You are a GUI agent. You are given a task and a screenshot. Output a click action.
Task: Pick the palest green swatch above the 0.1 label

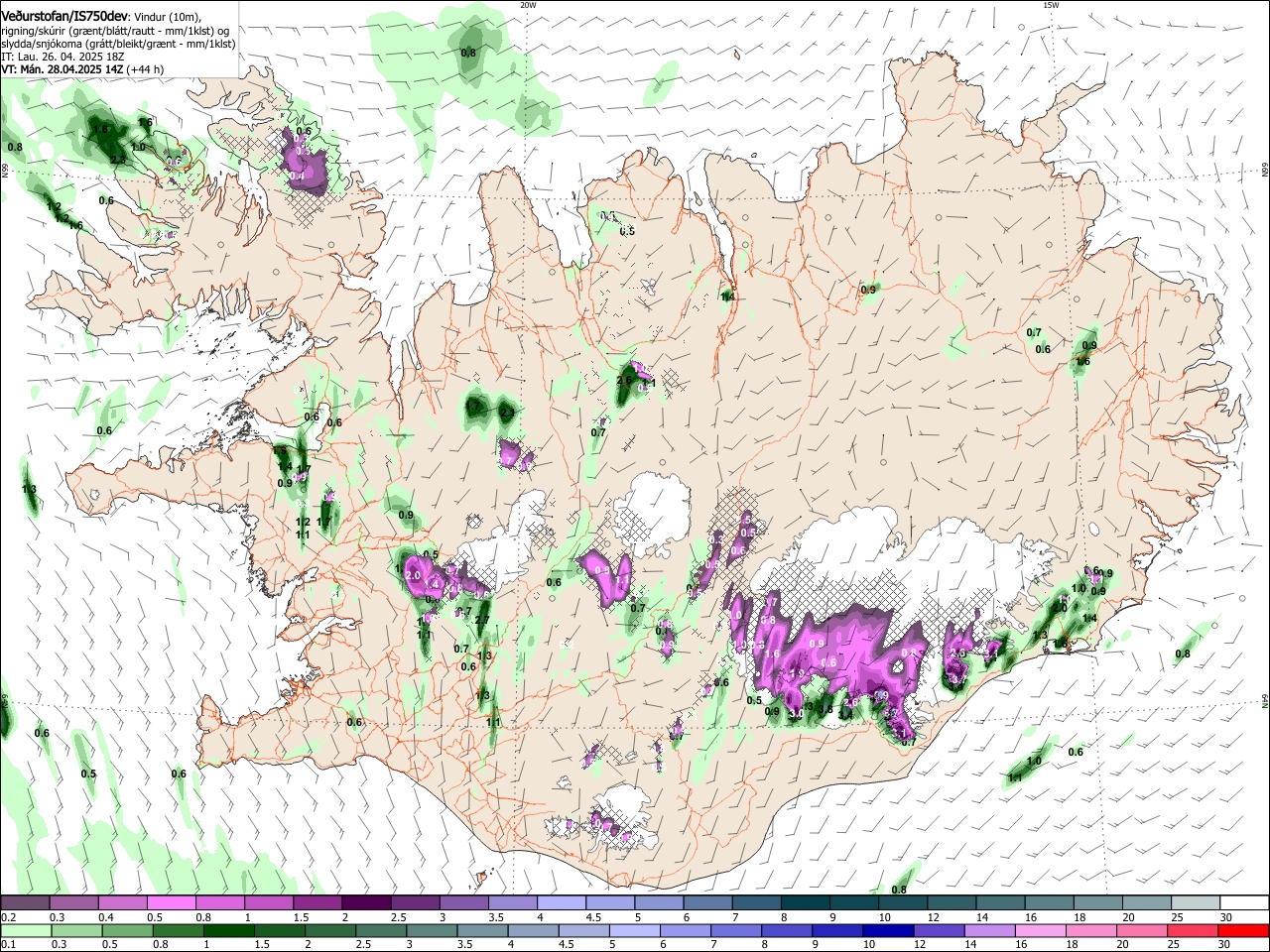click(x=25, y=930)
